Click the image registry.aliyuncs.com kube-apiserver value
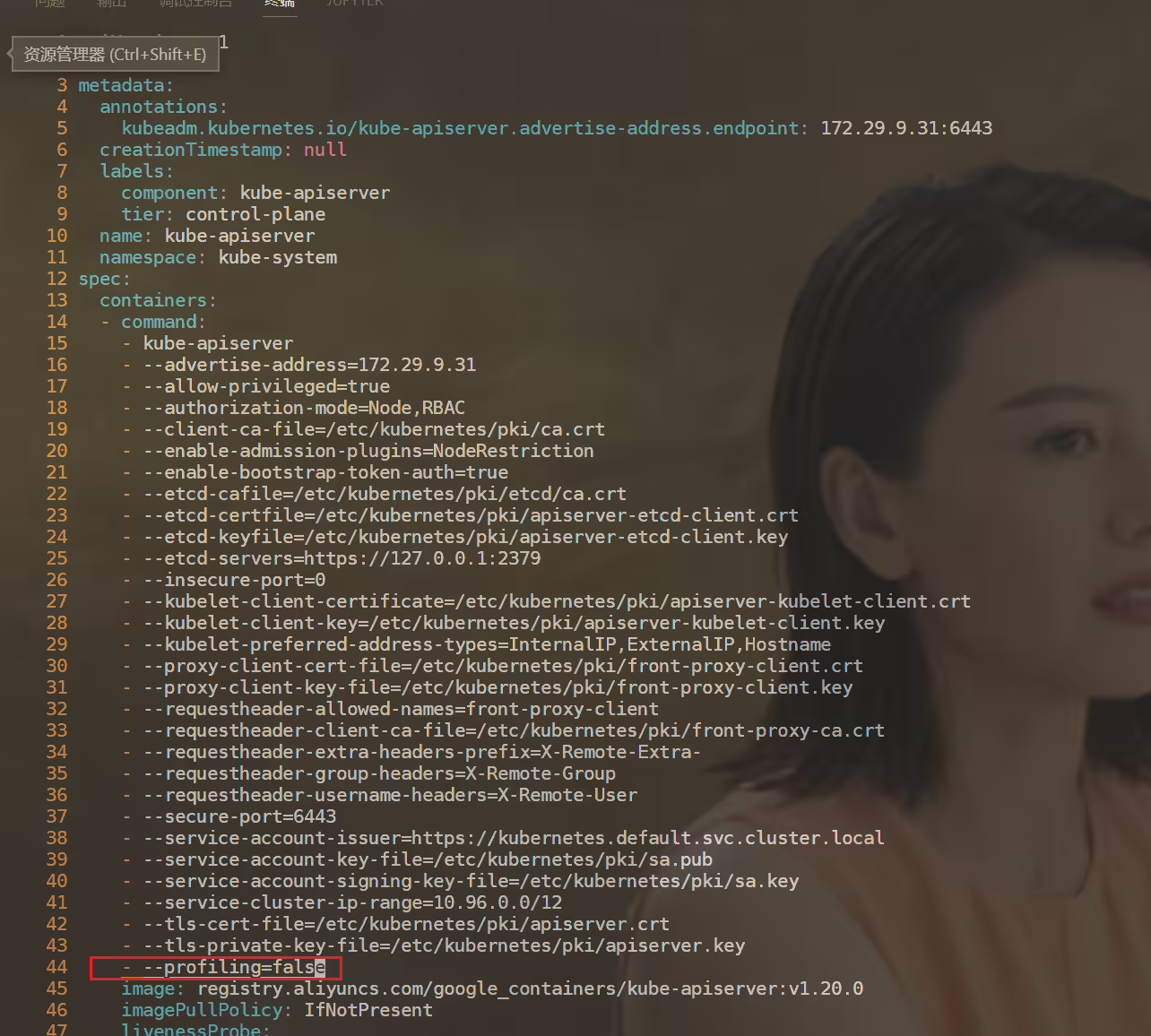Image resolution: width=1151 pixels, height=1036 pixels. click(530, 989)
